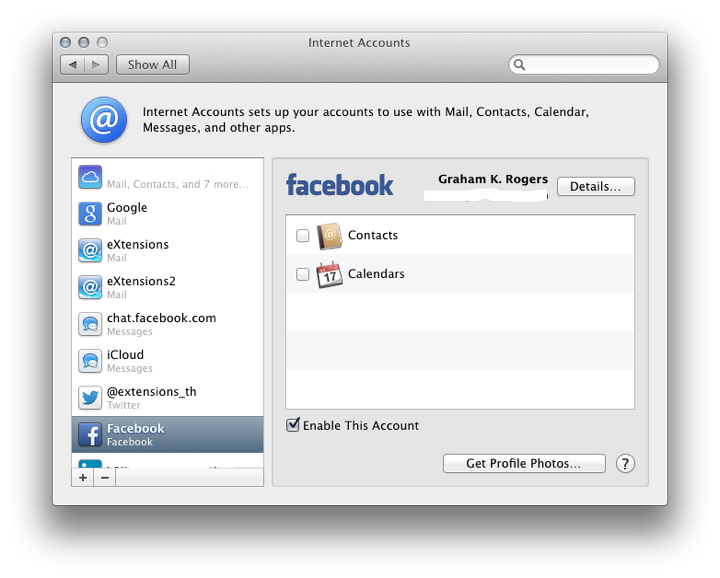The width and height of the screenshot is (720, 578).
Task: Select the Facebook account row label
Action: 135,428
